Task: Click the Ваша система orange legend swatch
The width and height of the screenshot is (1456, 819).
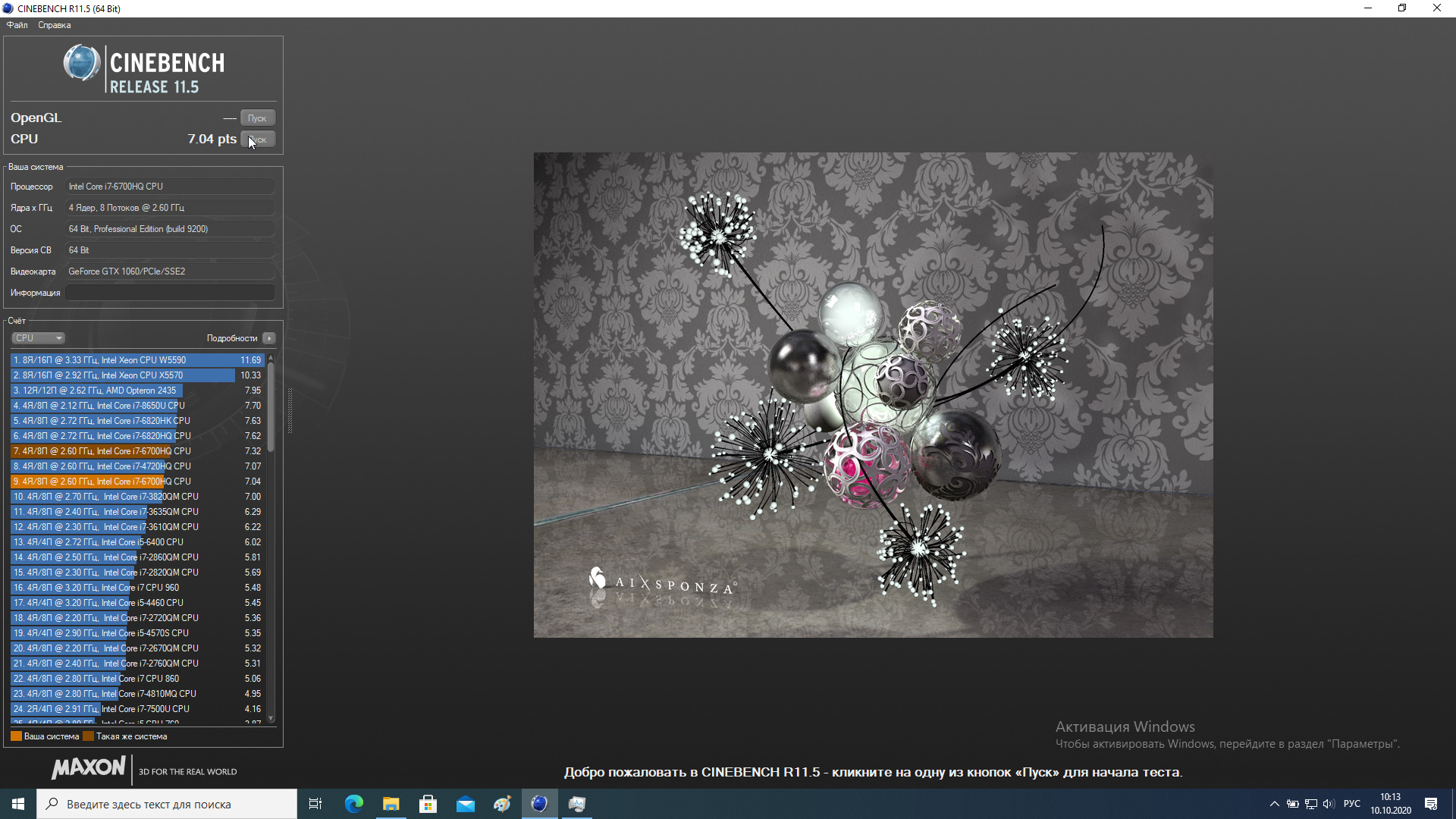Action: click(x=16, y=736)
